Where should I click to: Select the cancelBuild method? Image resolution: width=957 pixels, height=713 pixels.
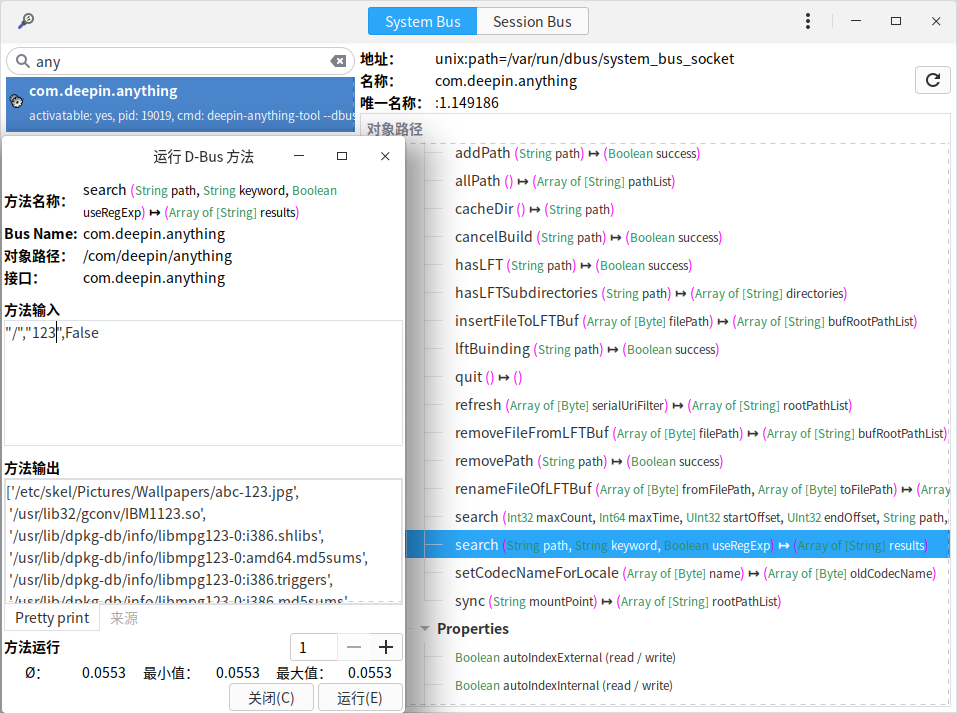point(588,237)
